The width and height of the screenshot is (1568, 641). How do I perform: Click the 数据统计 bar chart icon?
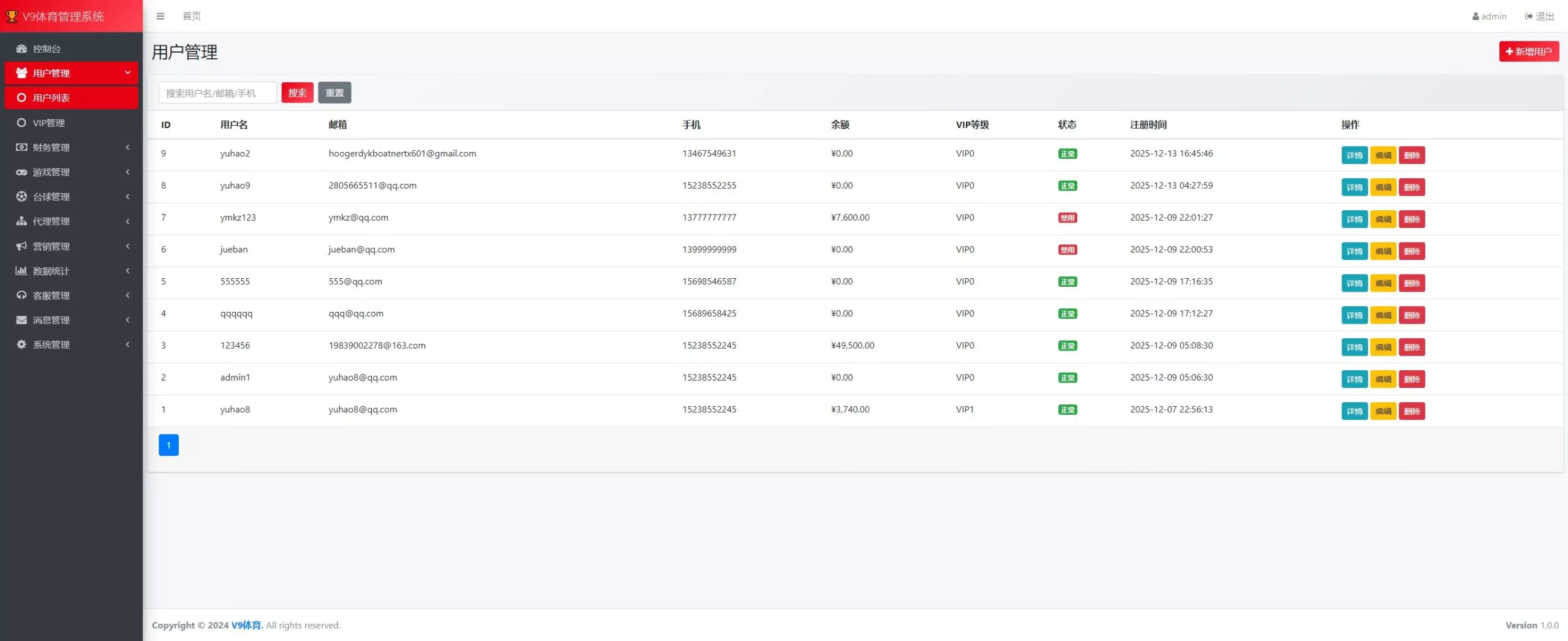click(x=21, y=271)
